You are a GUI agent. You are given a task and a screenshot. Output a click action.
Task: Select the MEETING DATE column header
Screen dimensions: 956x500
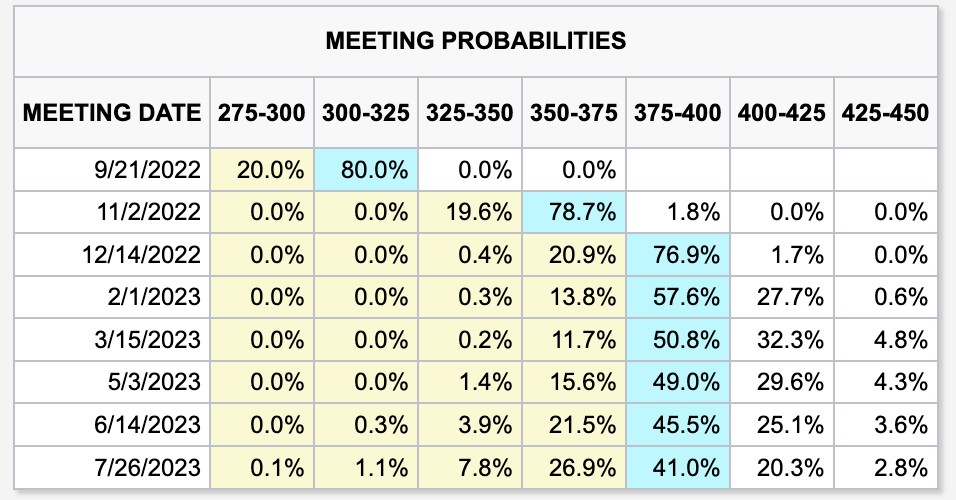[x=111, y=112]
